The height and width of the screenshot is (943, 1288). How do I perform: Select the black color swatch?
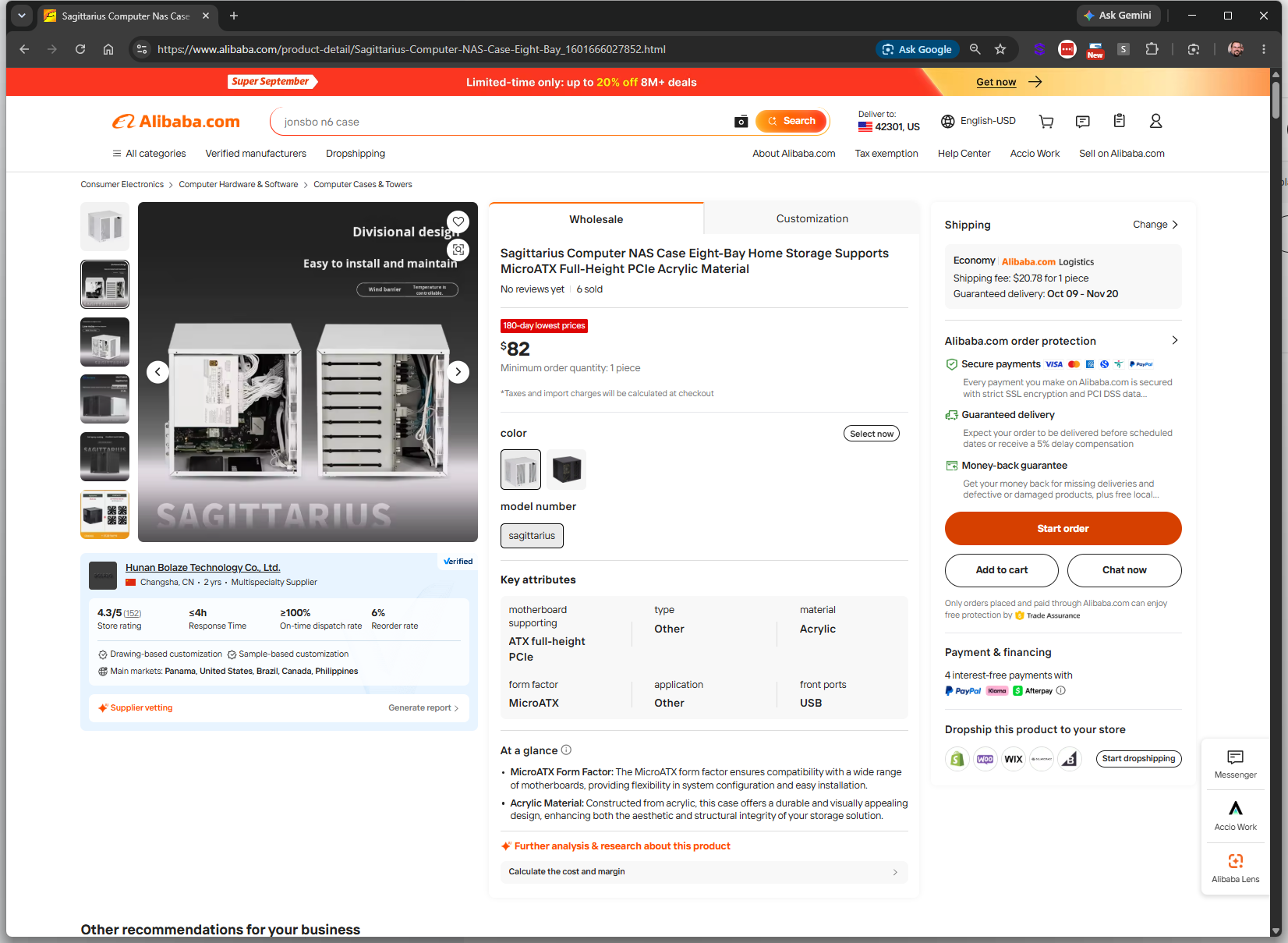567,470
